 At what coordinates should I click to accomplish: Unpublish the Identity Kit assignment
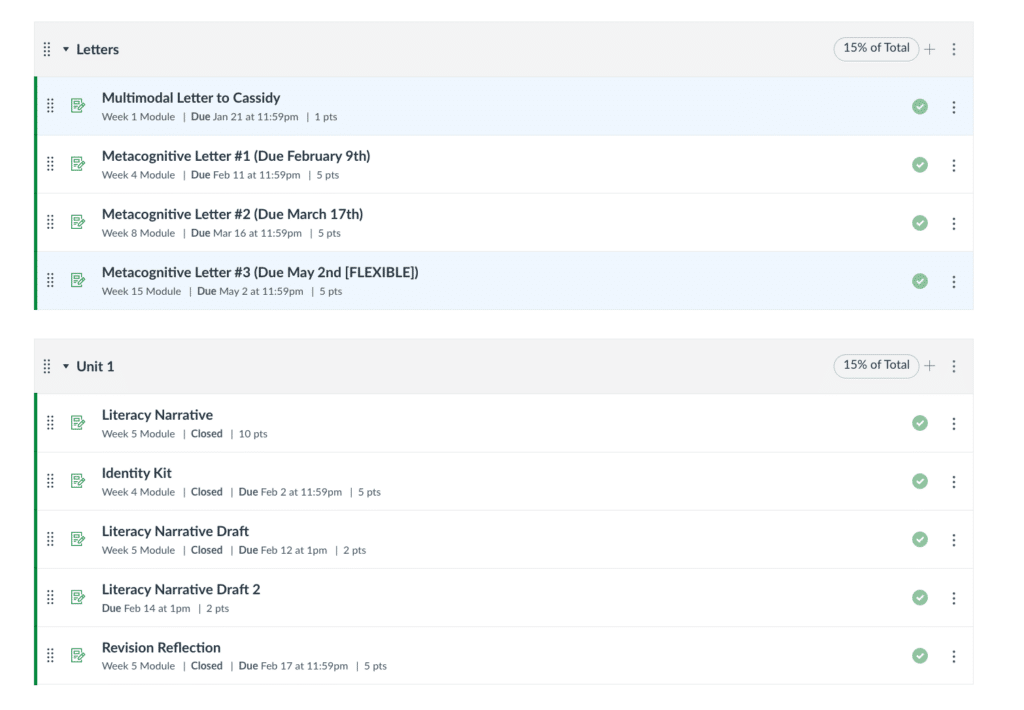pyautogui.click(x=919, y=480)
